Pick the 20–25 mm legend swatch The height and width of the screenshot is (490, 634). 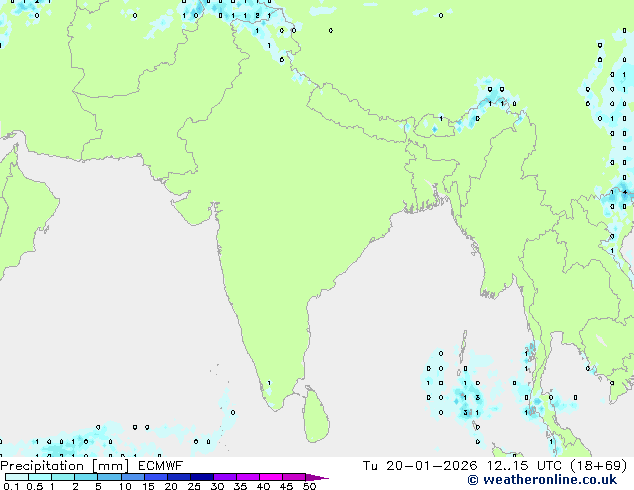click(179, 477)
